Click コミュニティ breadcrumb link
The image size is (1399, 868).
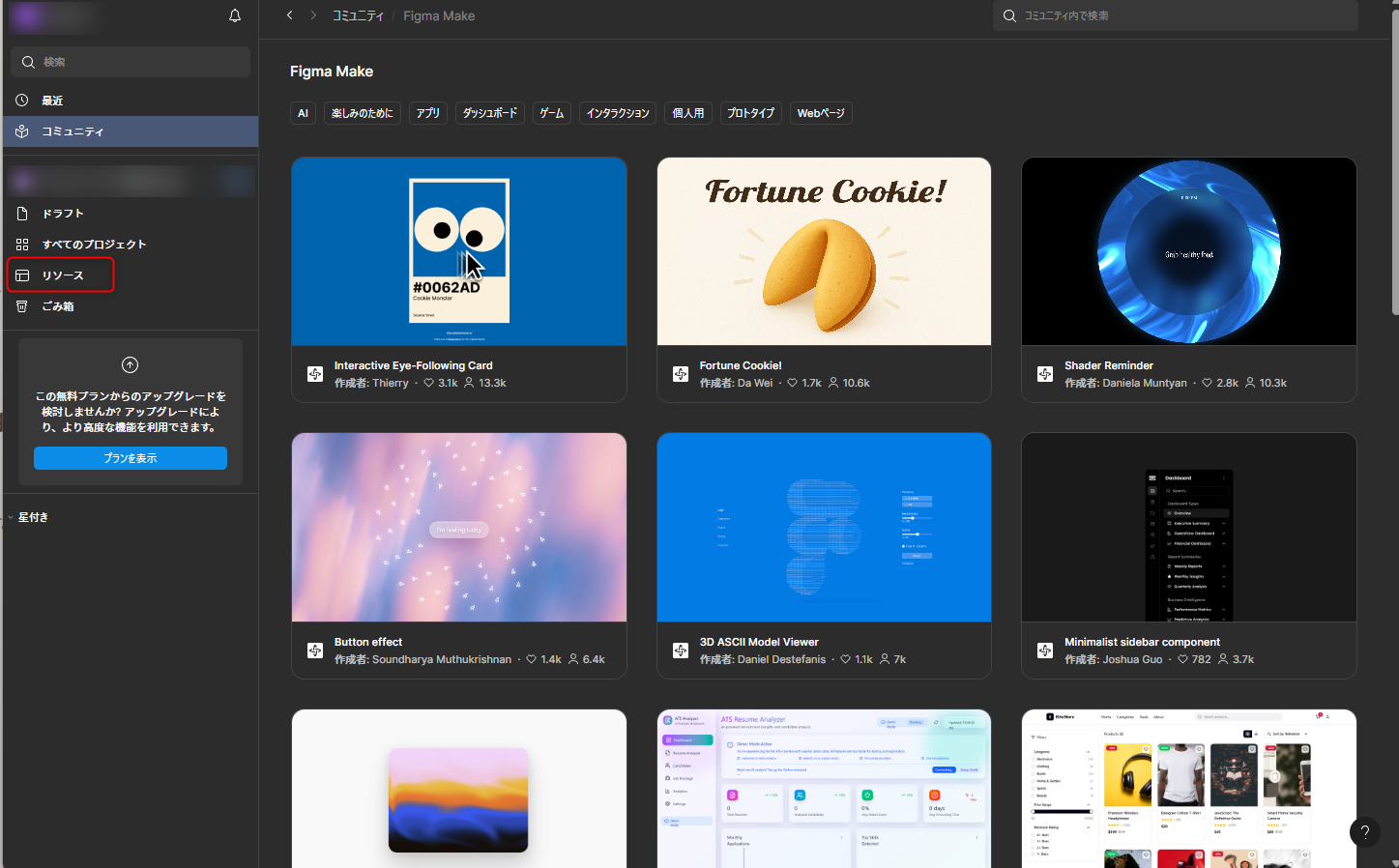click(358, 15)
